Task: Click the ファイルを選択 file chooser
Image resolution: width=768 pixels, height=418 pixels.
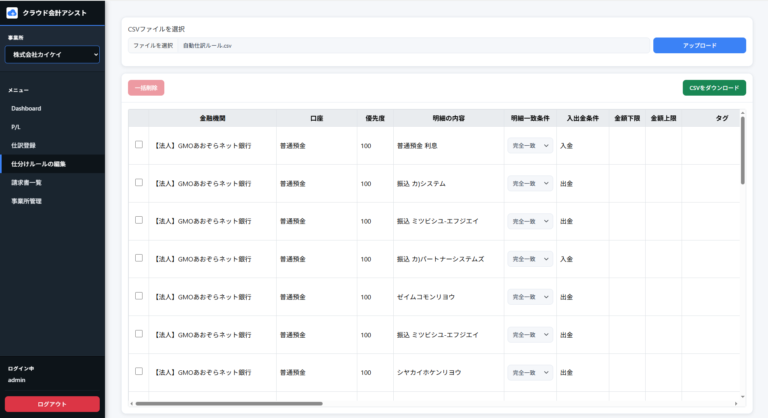Action: [x=153, y=45]
